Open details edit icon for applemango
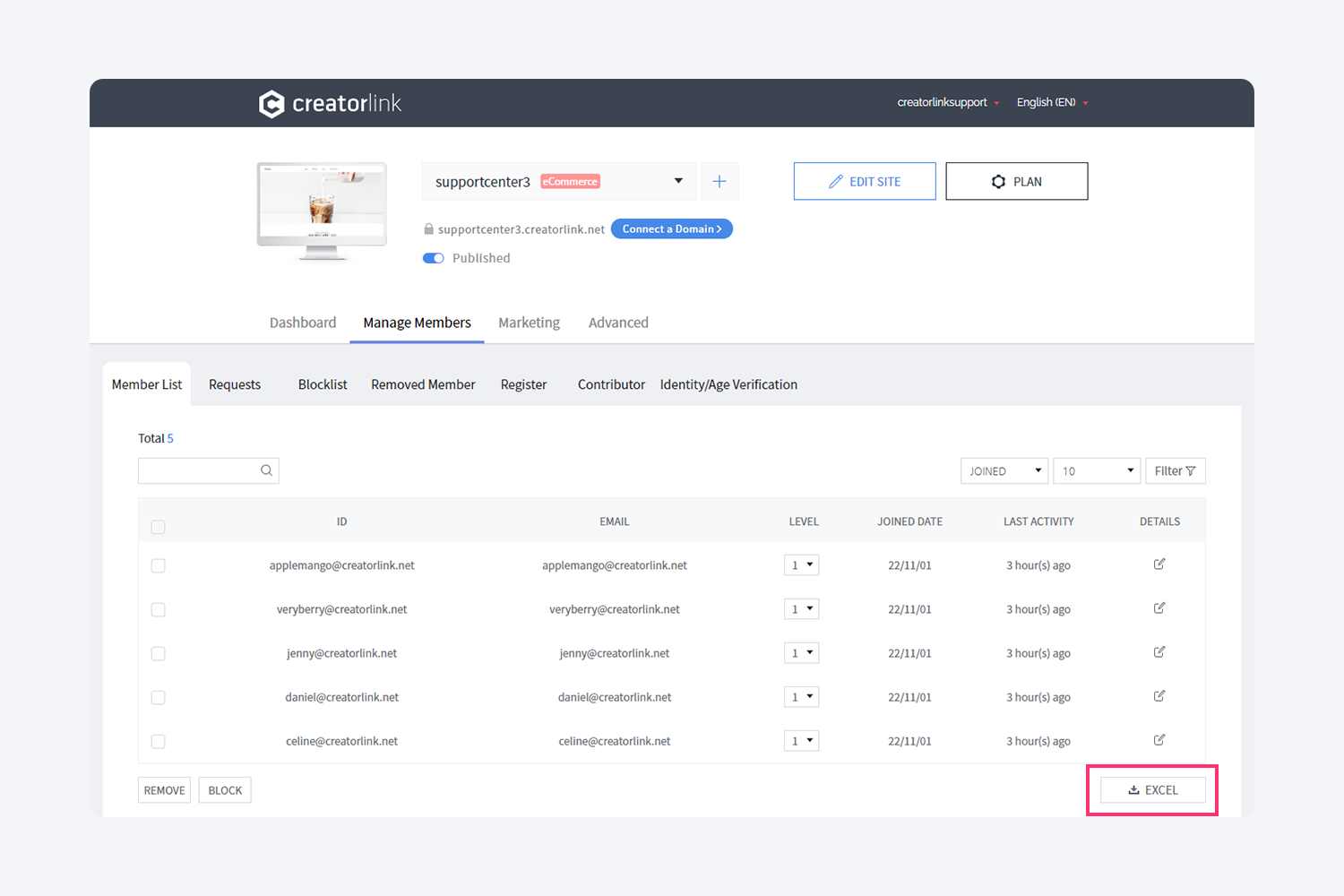Image resolution: width=1344 pixels, height=896 pixels. [x=1159, y=564]
